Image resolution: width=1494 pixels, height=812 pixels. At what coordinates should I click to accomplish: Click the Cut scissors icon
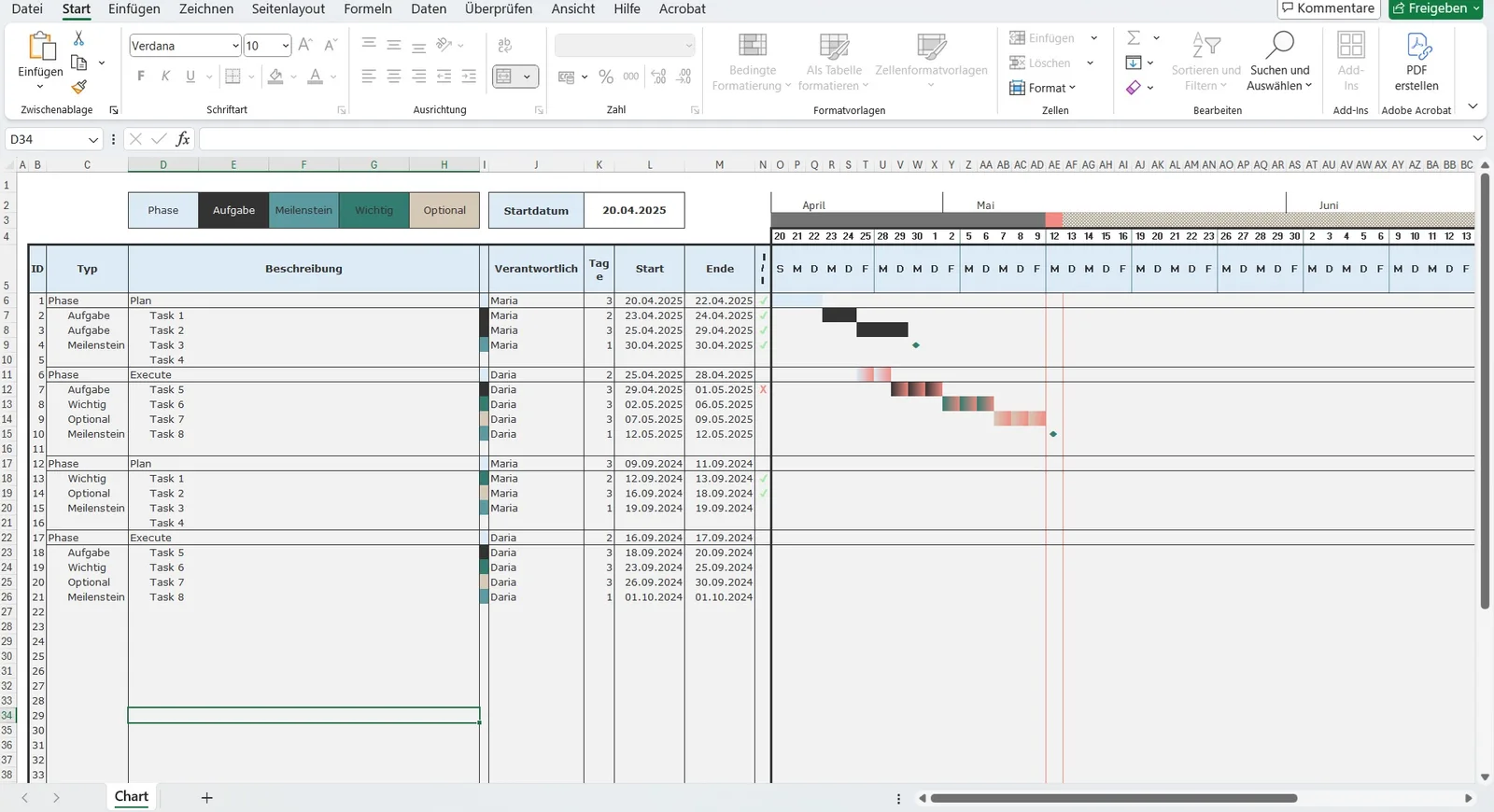[x=78, y=38]
